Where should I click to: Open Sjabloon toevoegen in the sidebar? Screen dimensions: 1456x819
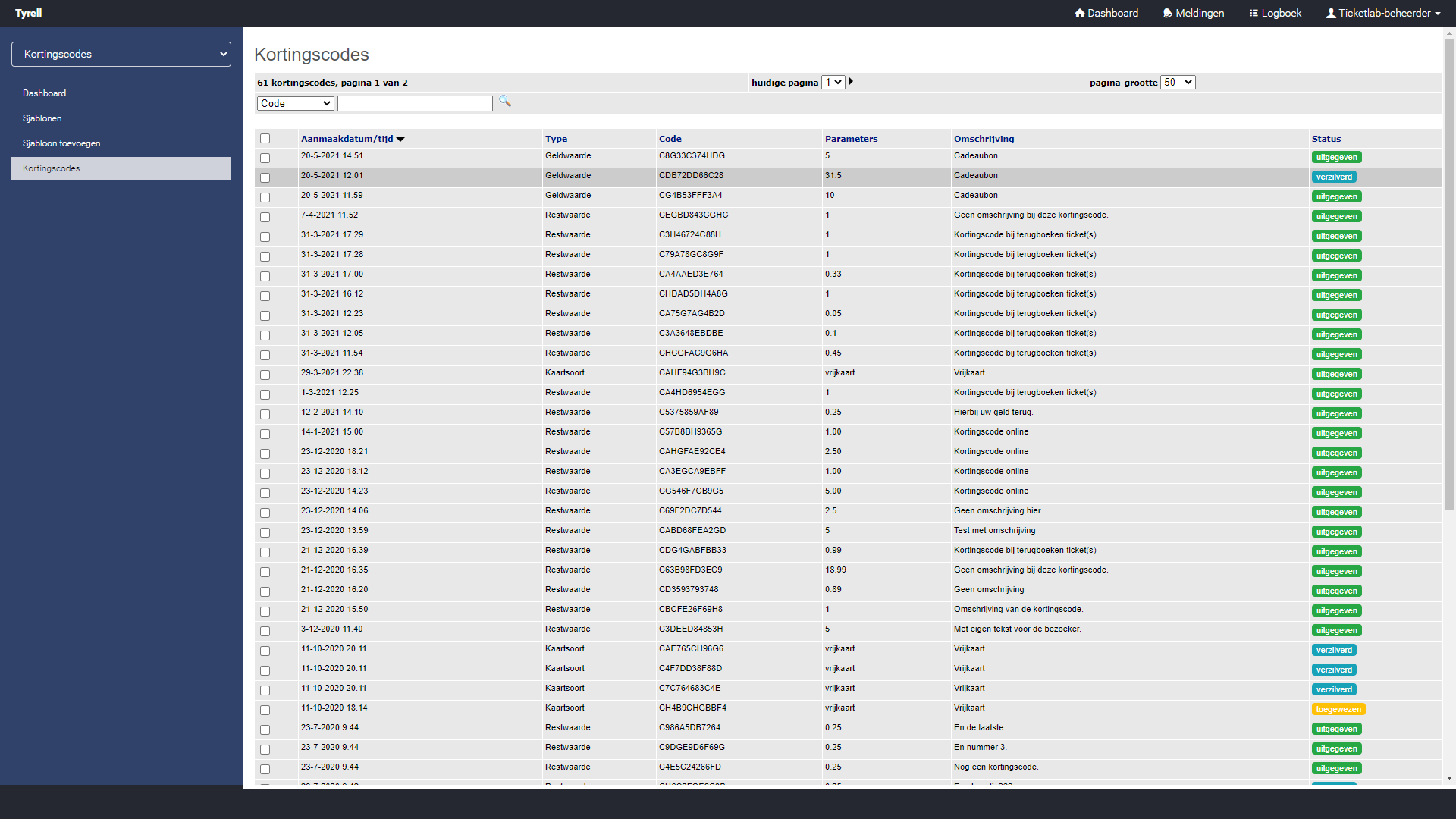(x=61, y=143)
